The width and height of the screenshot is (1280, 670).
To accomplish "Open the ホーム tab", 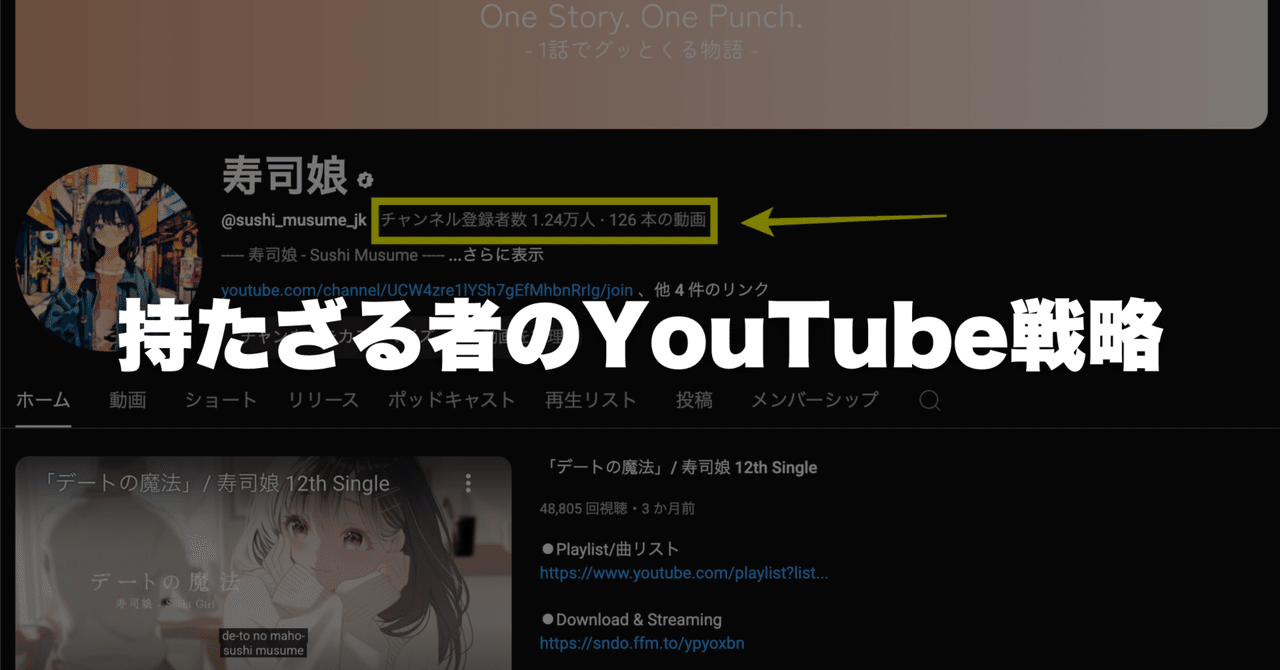I will pos(43,400).
